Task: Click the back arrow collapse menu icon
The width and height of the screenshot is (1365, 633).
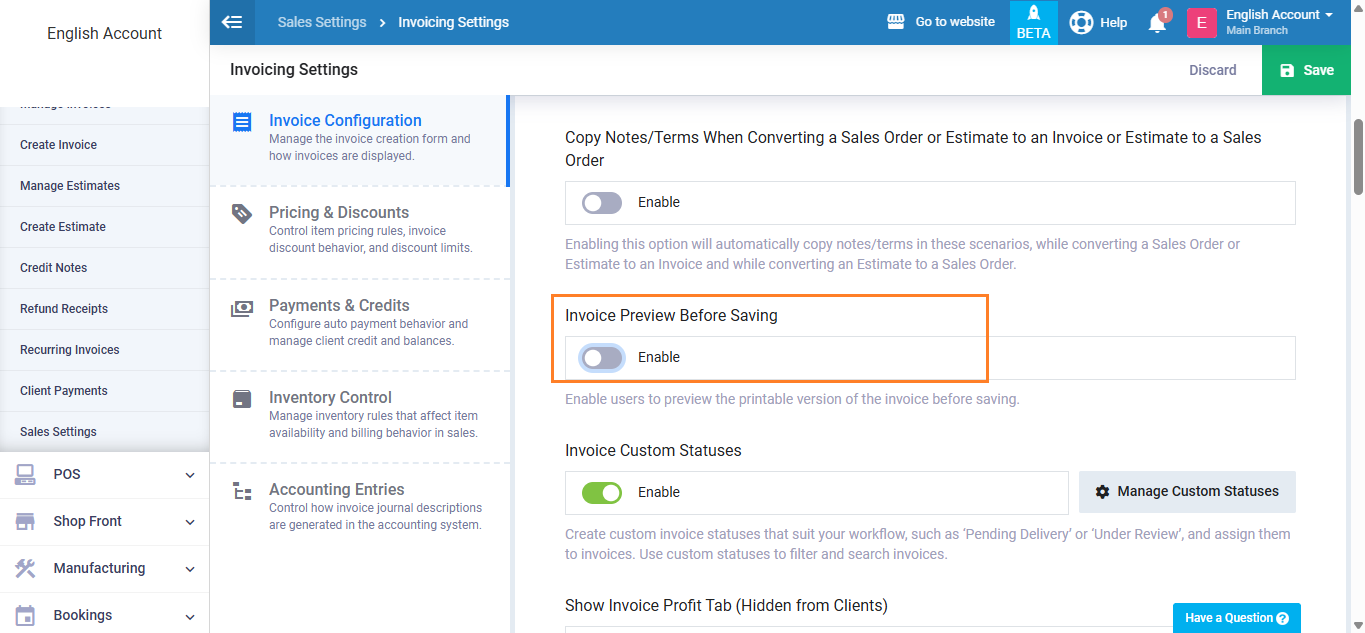Action: pyautogui.click(x=232, y=22)
